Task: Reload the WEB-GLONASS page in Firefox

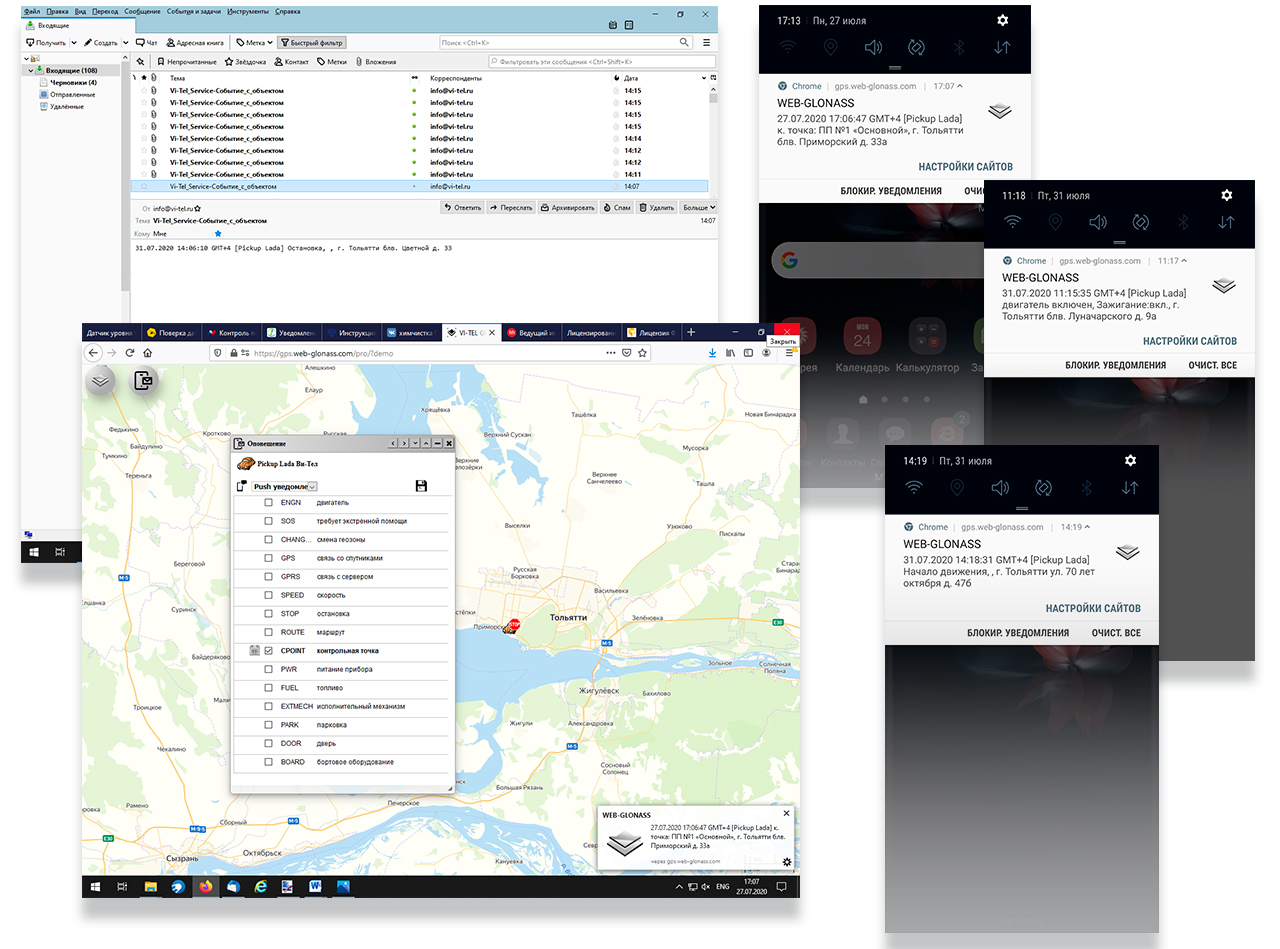Action: click(130, 353)
